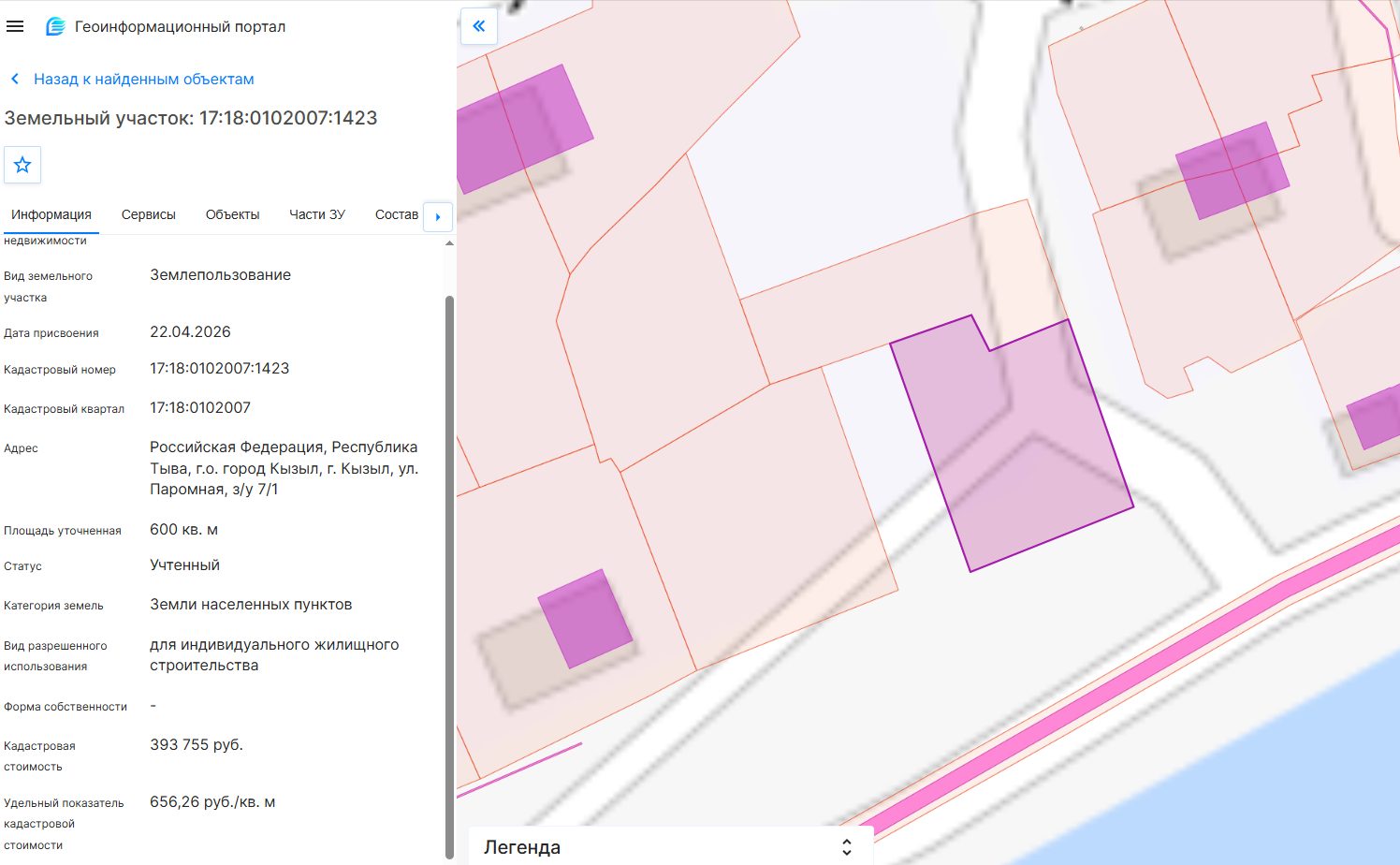Expand the Легенда panel
The width and height of the screenshot is (1400, 865).
(846, 847)
